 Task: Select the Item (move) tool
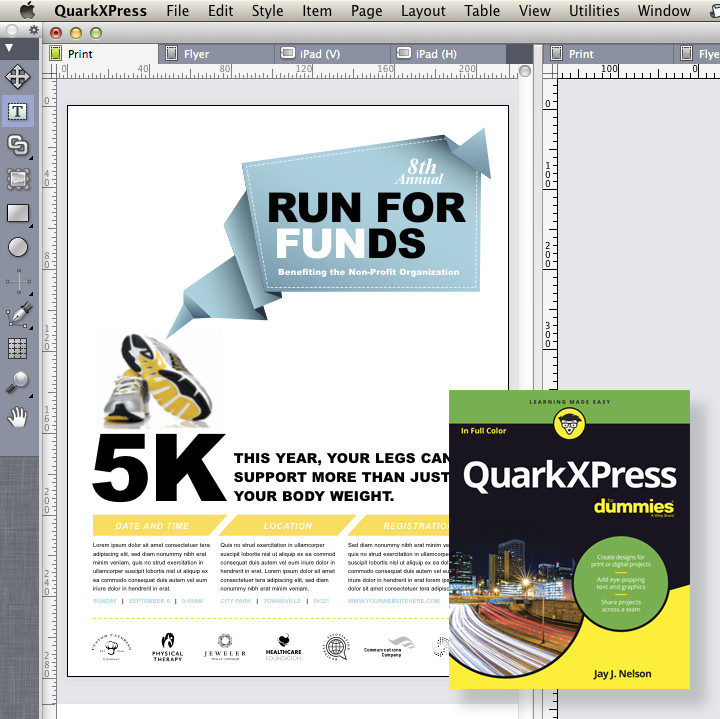(x=17, y=76)
